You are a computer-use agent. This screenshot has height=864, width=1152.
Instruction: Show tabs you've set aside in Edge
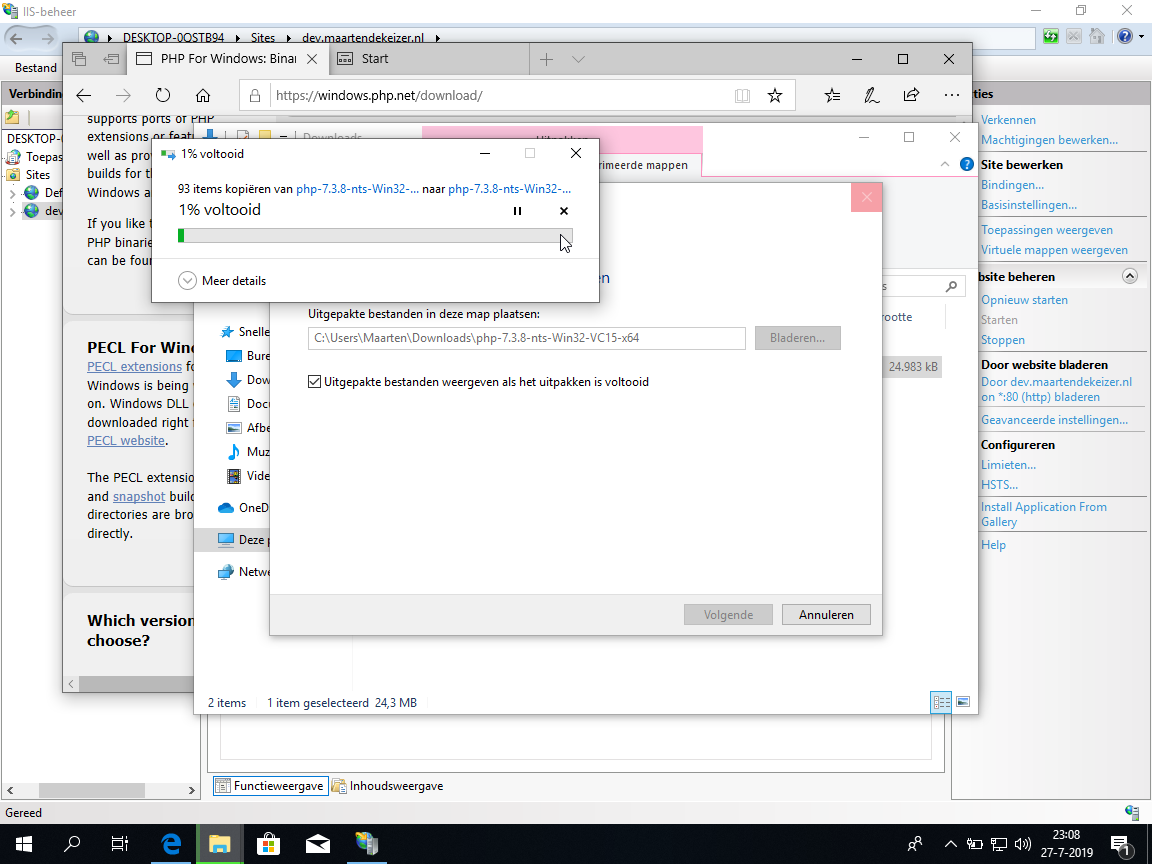tap(79, 60)
